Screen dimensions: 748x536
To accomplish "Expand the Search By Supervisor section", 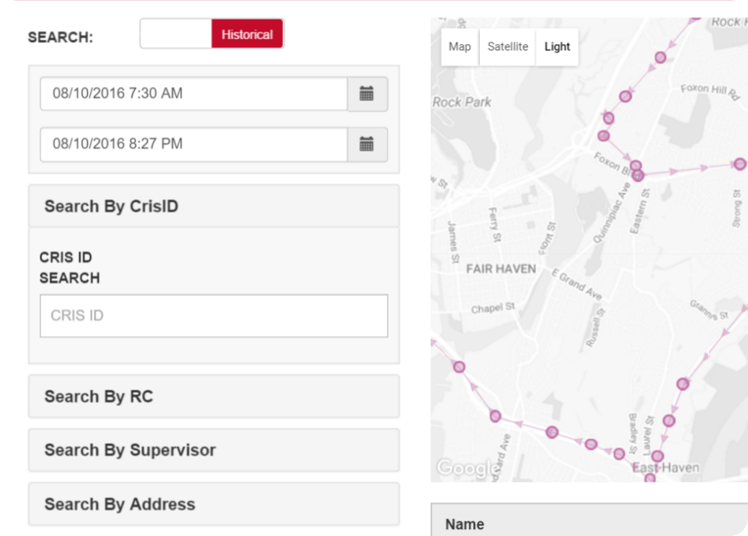I will [214, 450].
